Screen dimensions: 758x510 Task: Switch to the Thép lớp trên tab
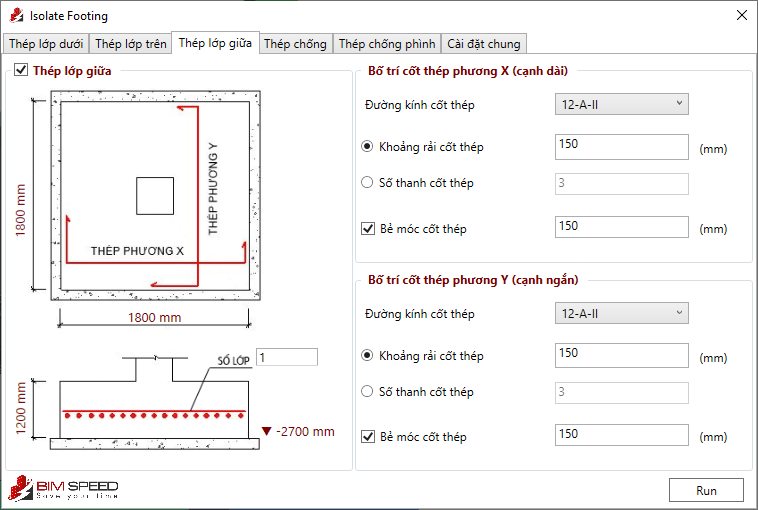[x=131, y=44]
